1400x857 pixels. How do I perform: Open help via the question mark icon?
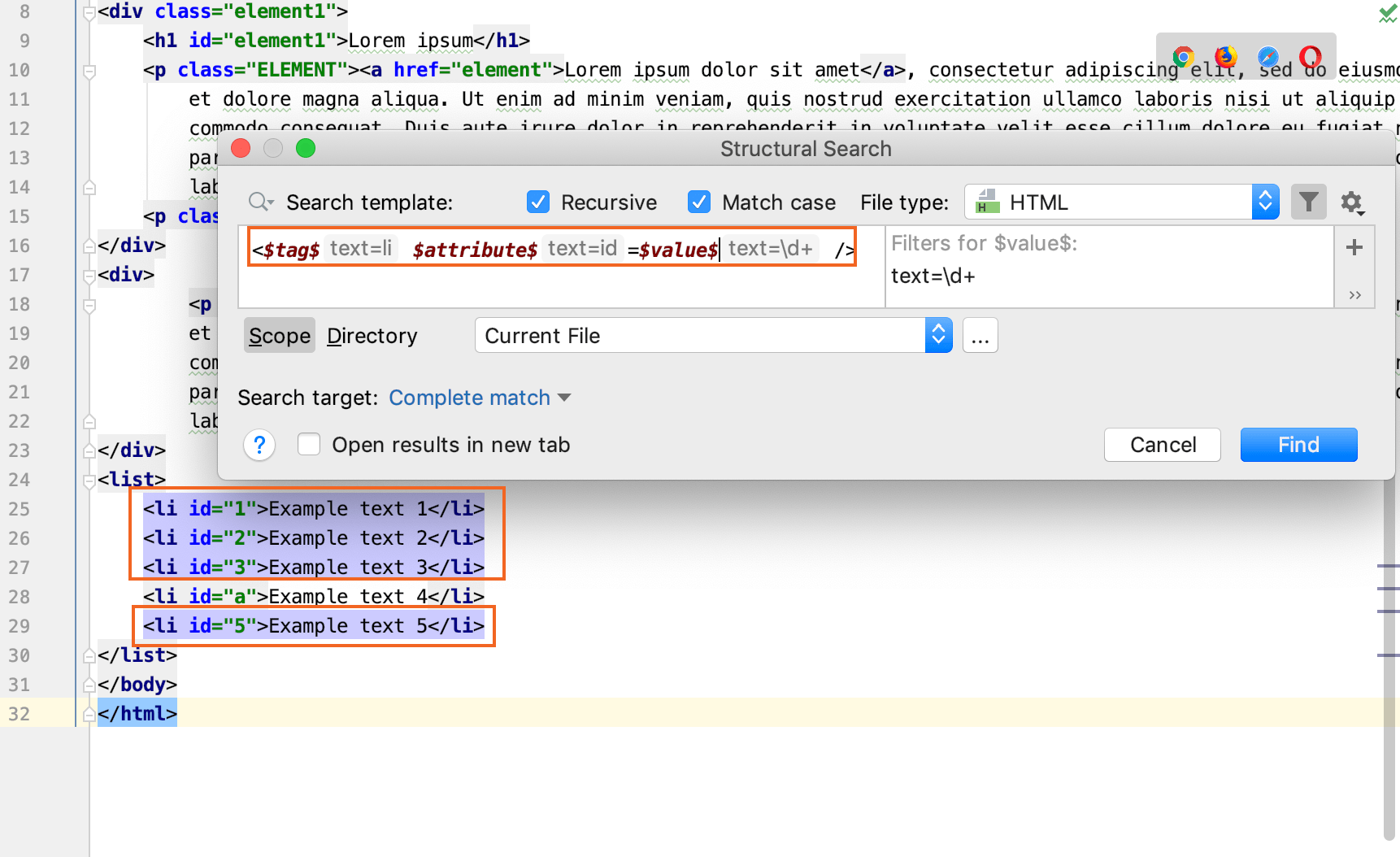pos(259,445)
